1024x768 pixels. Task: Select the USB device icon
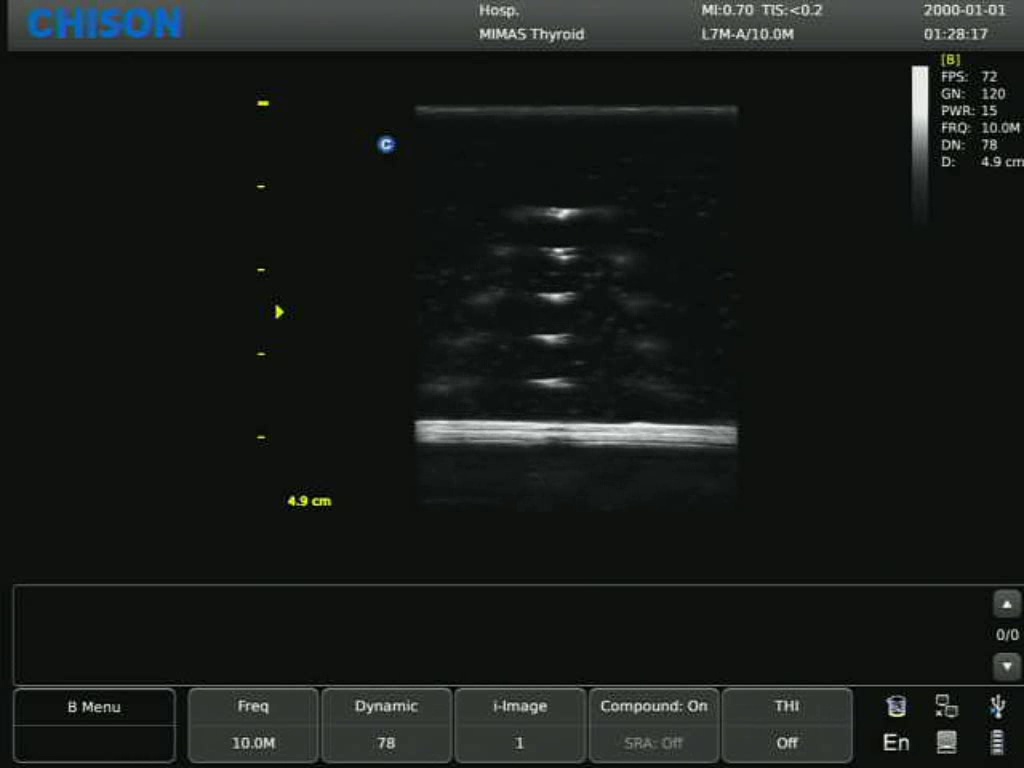point(997,706)
